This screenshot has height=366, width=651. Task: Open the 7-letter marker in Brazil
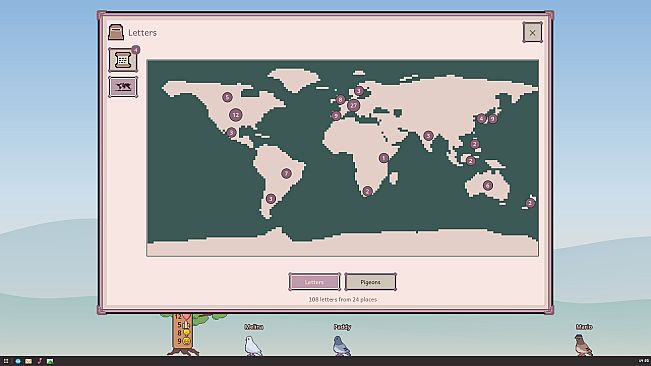click(x=286, y=173)
